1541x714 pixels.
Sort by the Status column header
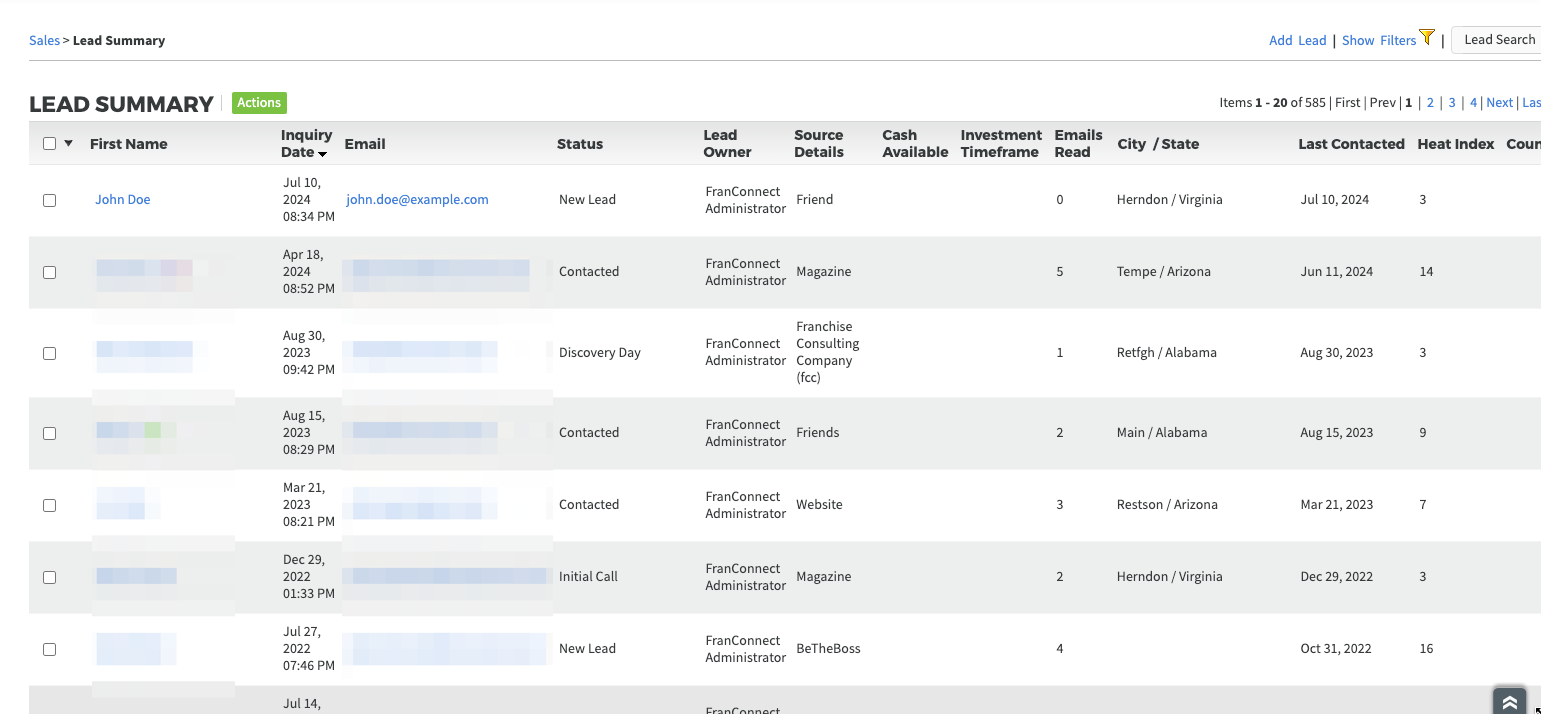click(579, 144)
